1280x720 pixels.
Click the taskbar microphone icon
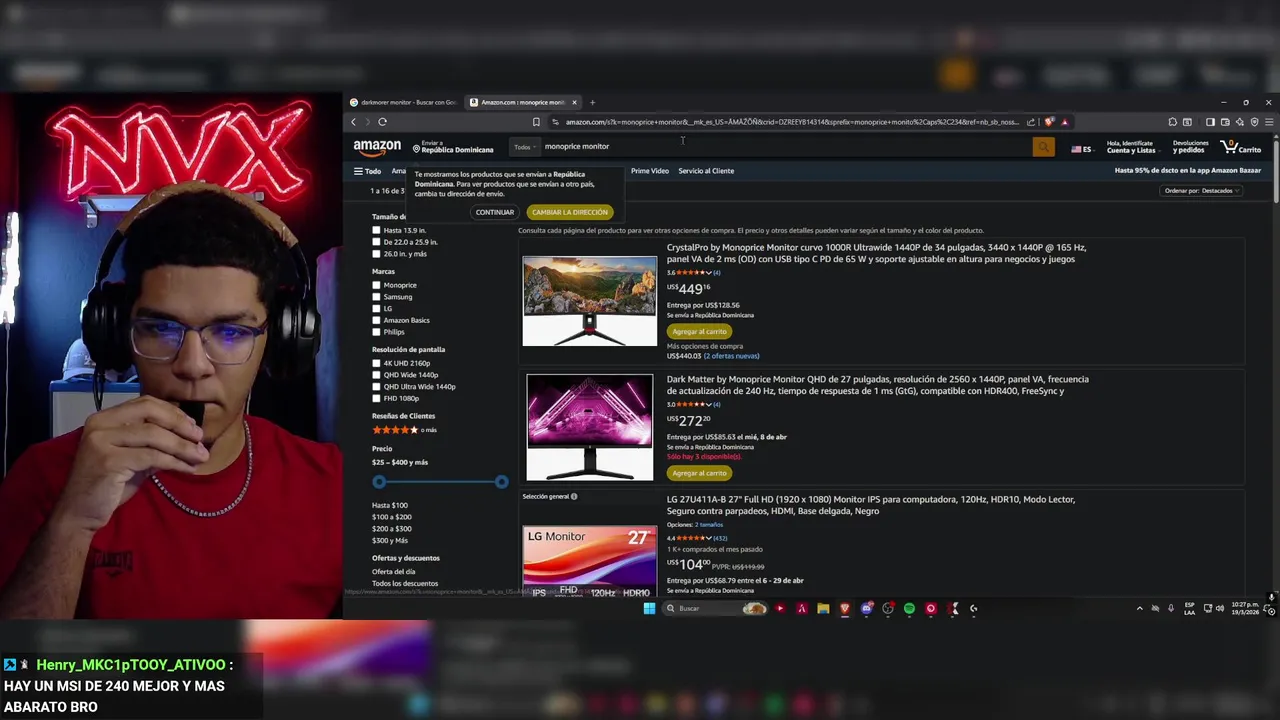[x=1171, y=608]
